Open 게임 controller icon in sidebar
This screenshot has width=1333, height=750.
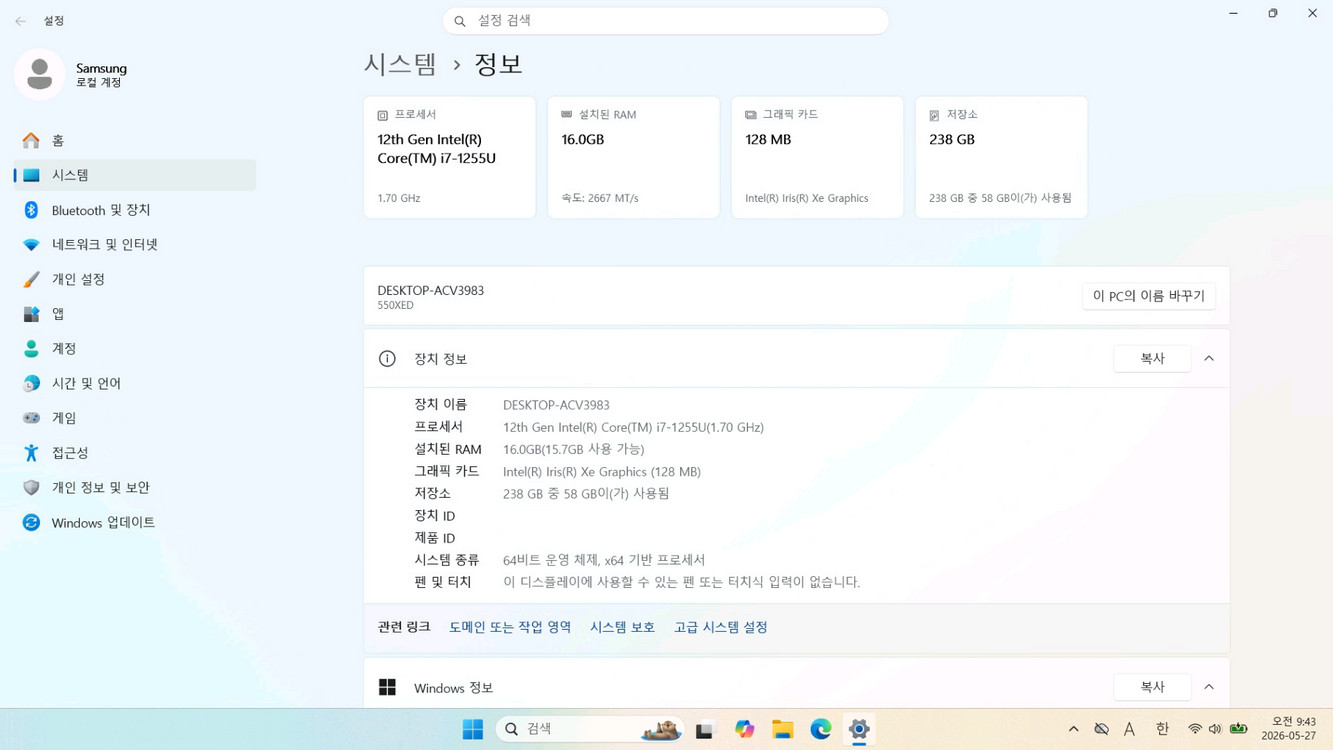tap(32, 418)
